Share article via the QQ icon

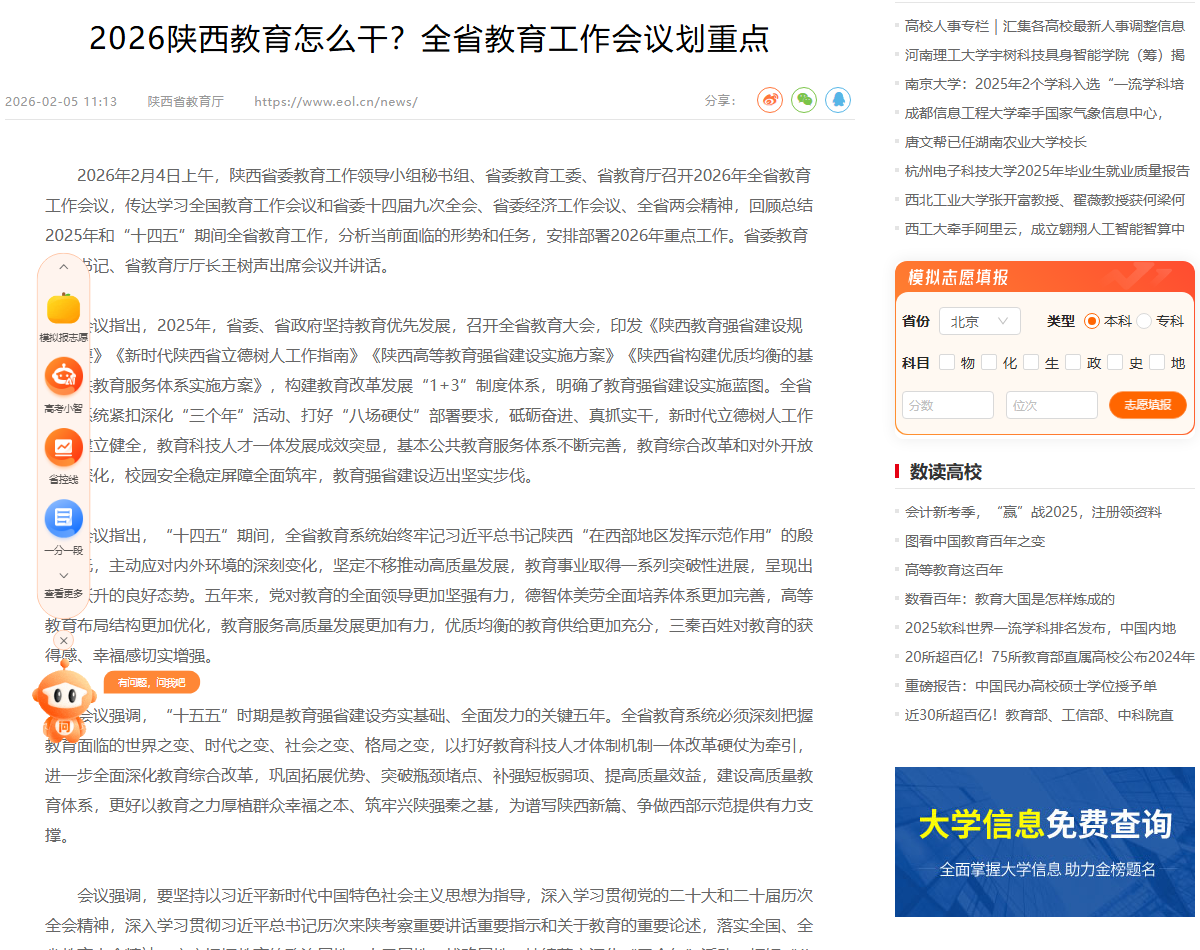pyautogui.click(x=838, y=100)
